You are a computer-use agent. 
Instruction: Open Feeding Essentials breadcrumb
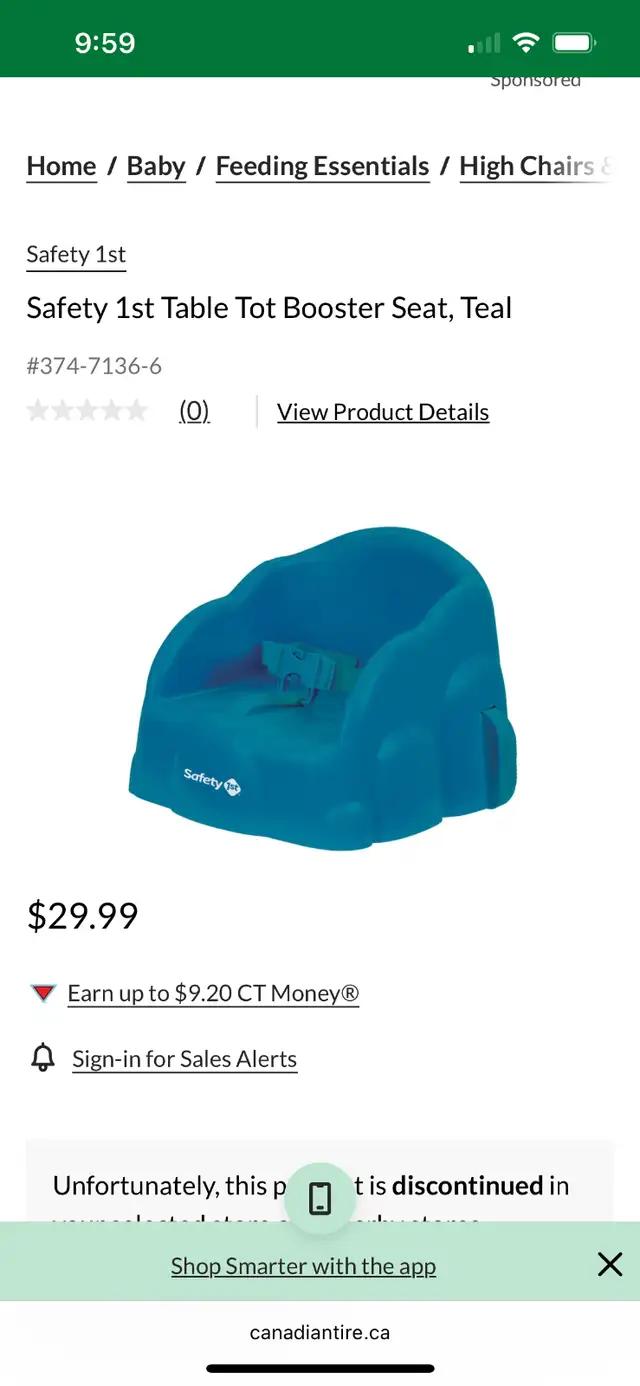coord(323,167)
